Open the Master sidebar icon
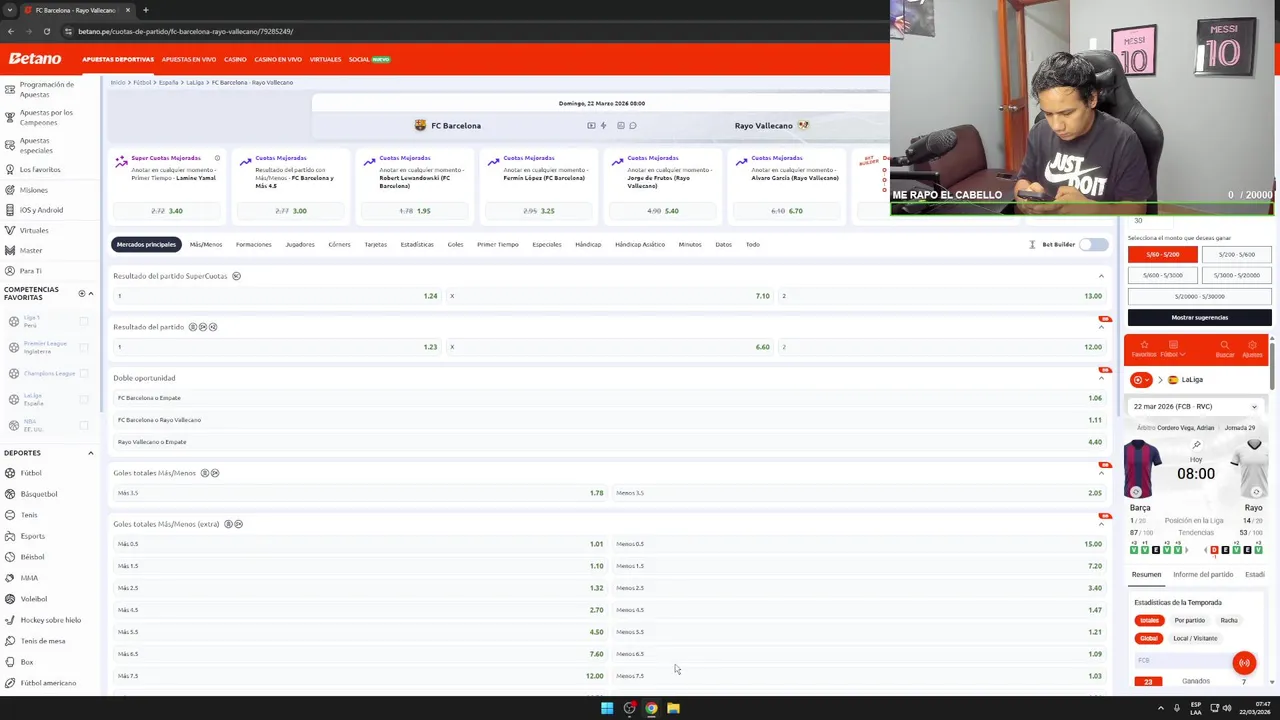 tap(10, 250)
